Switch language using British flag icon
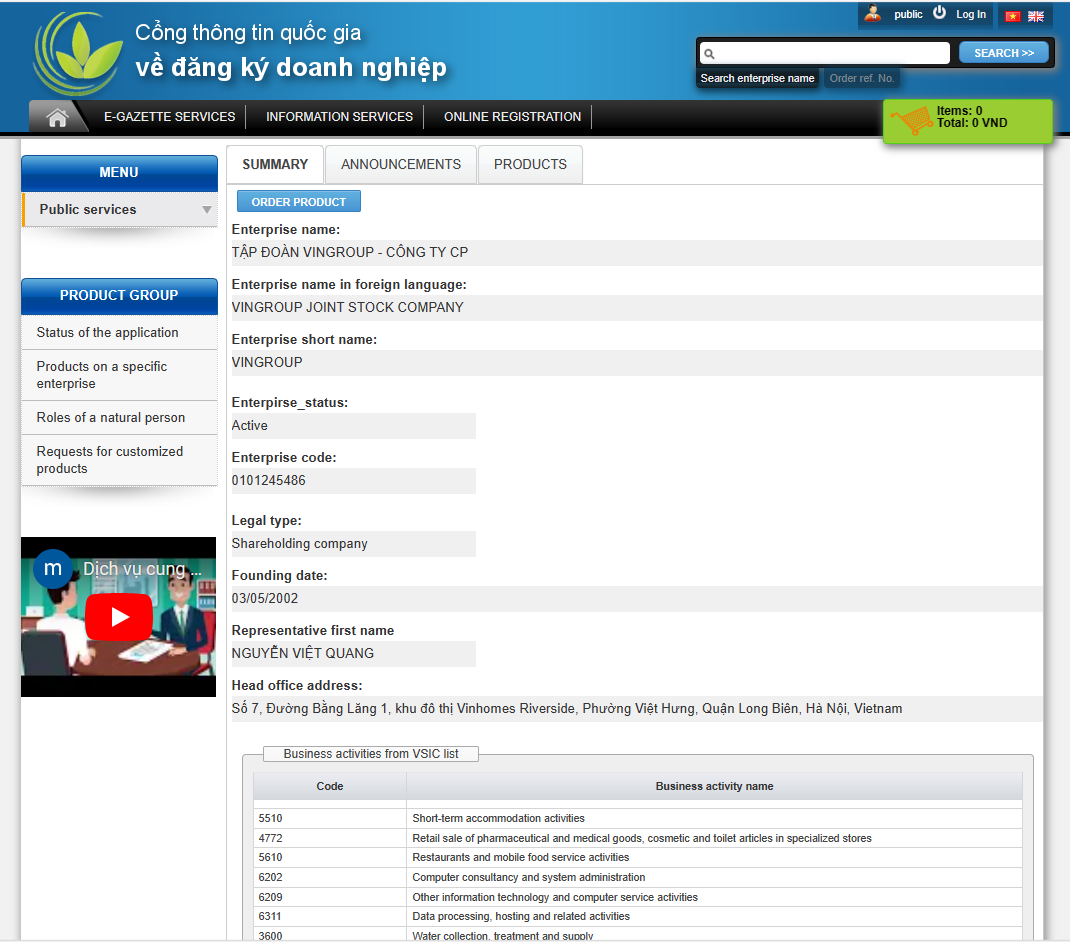 1036,16
